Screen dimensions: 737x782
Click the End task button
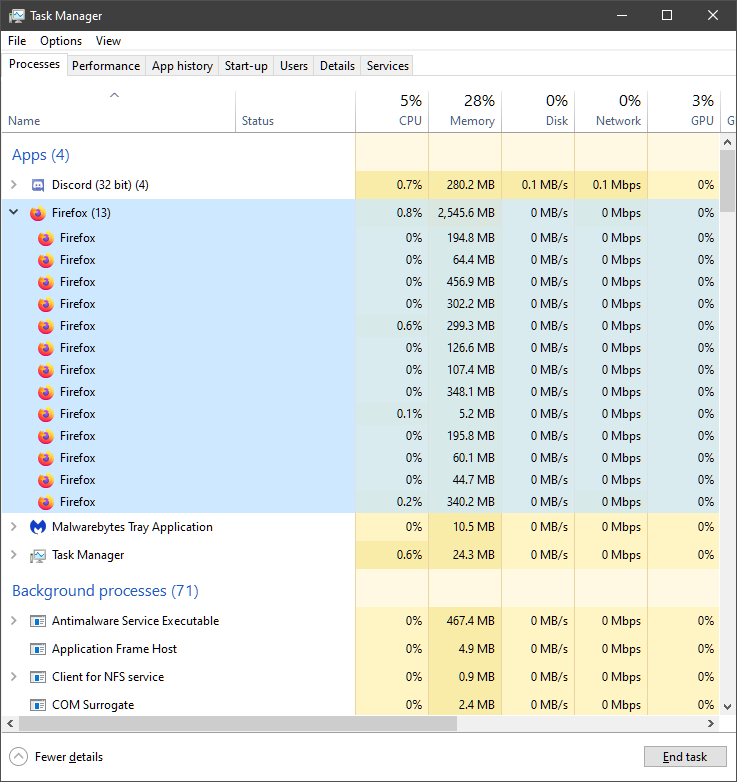685,757
